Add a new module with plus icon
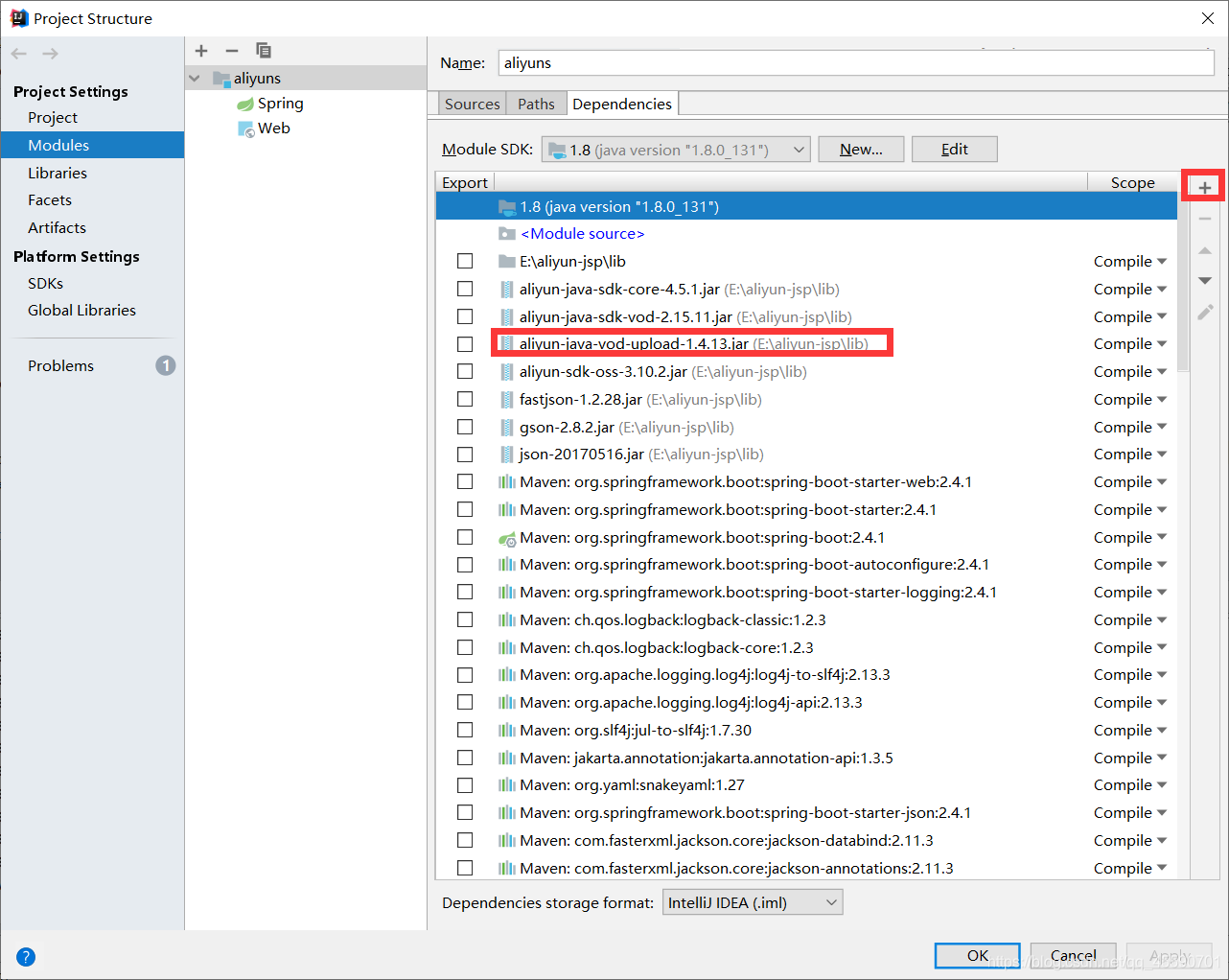1229x980 pixels. tap(201, 51)
